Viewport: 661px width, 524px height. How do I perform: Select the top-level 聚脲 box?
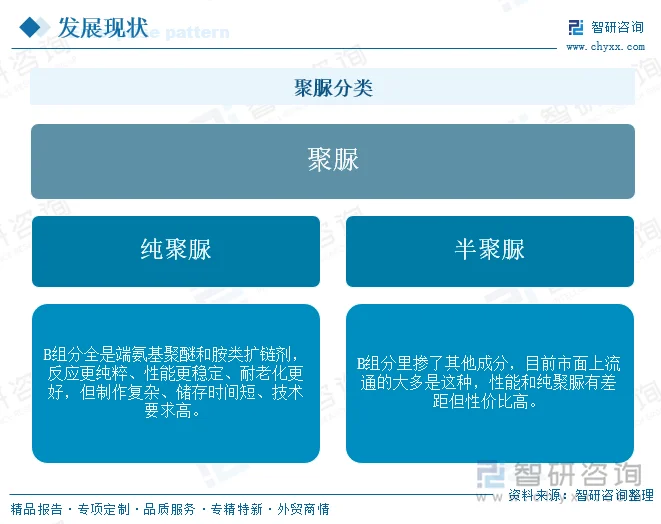pyautogui.click(x=333, y=161)
